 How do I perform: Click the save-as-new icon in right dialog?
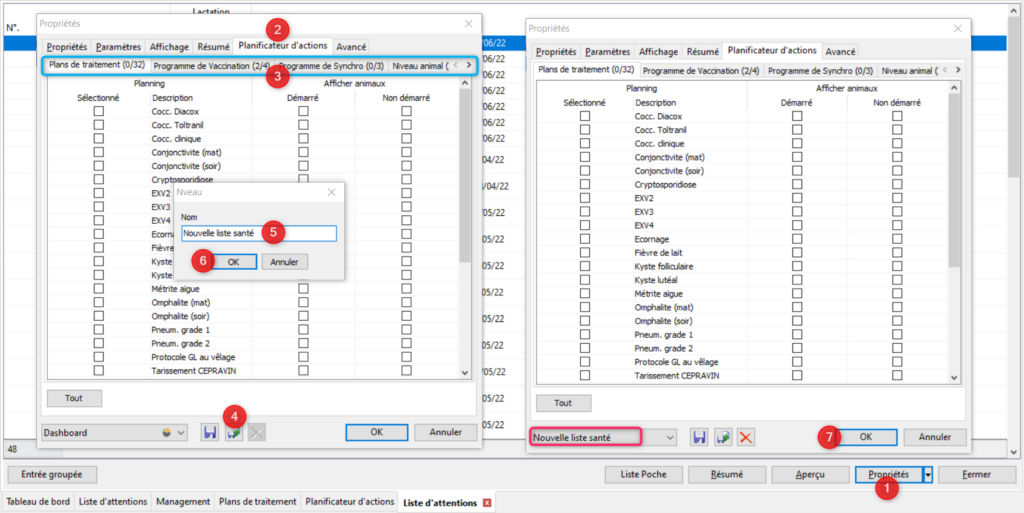tap(723, 438)
